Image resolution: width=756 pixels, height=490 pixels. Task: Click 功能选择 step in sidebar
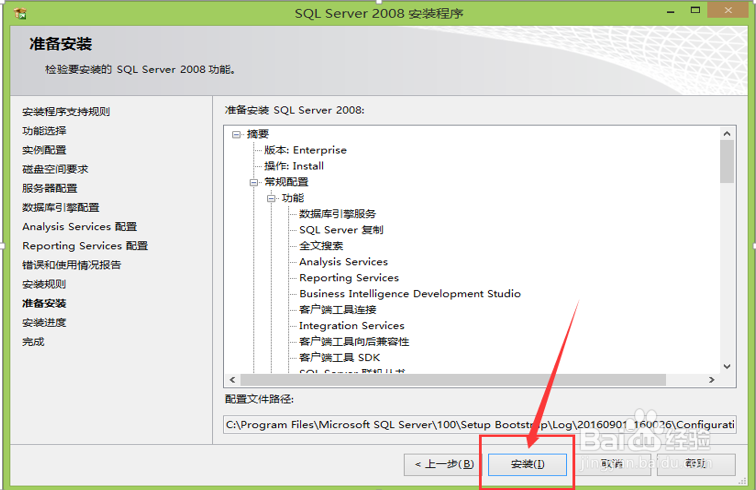(44, 131)
